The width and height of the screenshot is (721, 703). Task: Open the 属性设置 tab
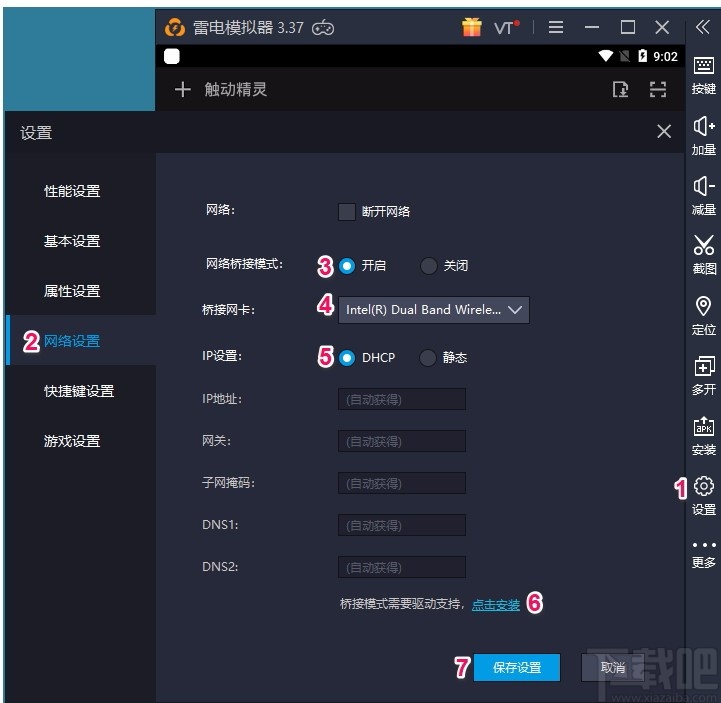(x=72, y=291)
